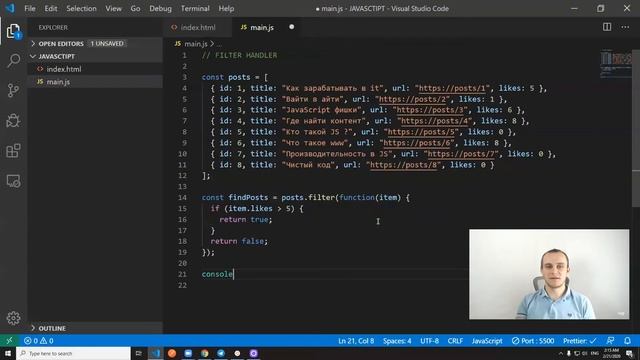Change line endings via CRLF
Viewport: 640px width, 360px height.
point(455,340)
